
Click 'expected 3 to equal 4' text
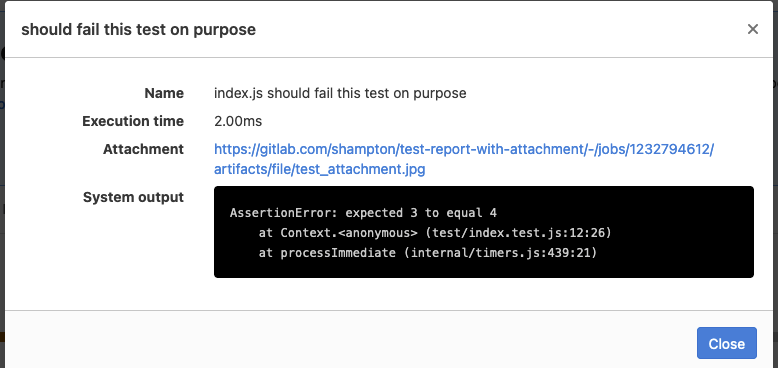click(421, 213)
